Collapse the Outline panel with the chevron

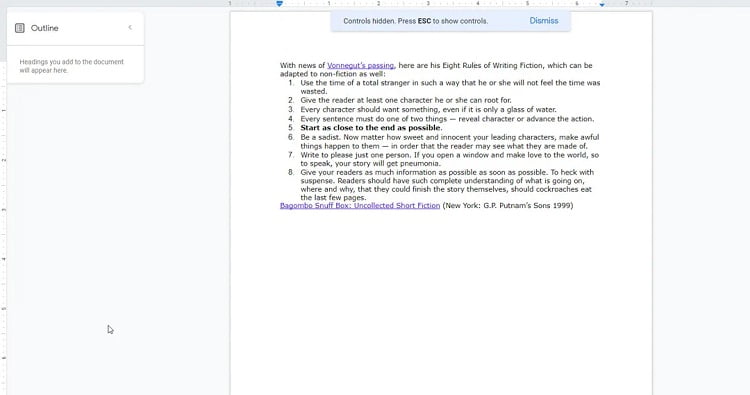coord(130,27)
